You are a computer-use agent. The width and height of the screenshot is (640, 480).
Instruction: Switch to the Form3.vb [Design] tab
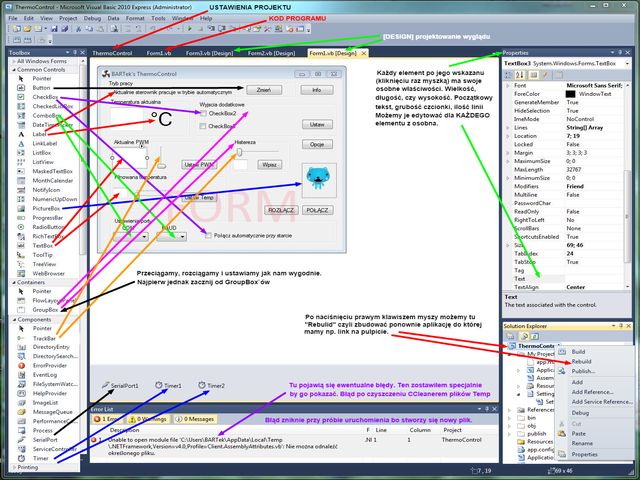[x=209, y=53]
